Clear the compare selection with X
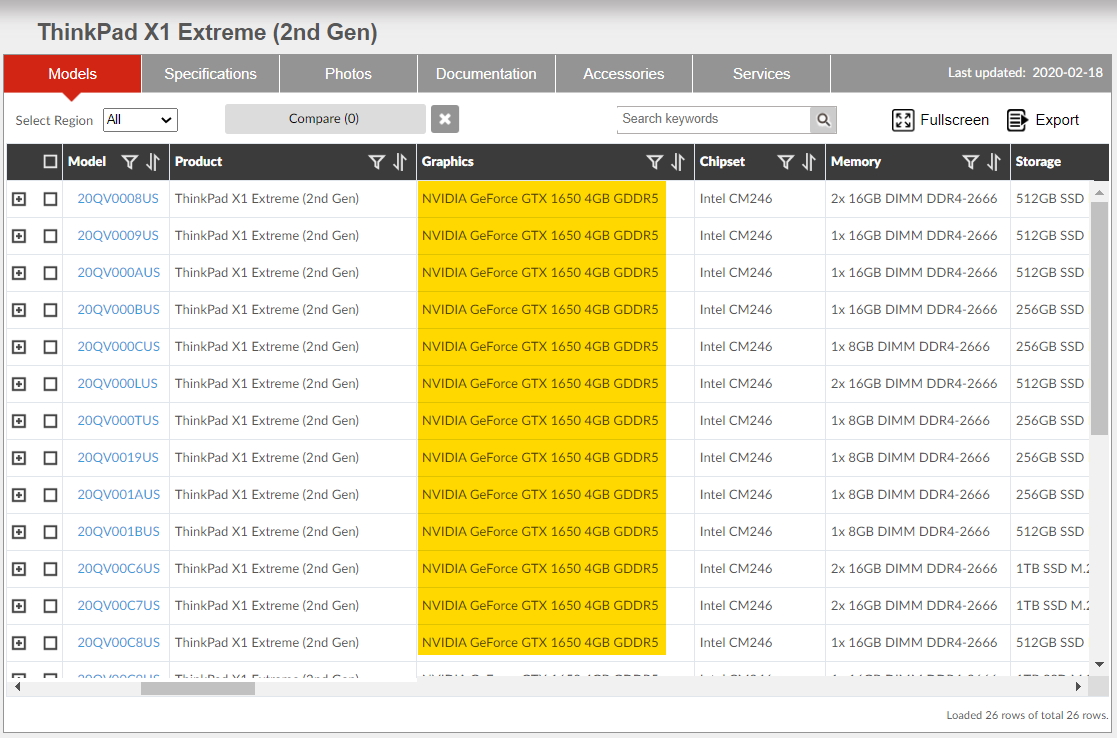The image size is (1117, 738). (445, 119)
